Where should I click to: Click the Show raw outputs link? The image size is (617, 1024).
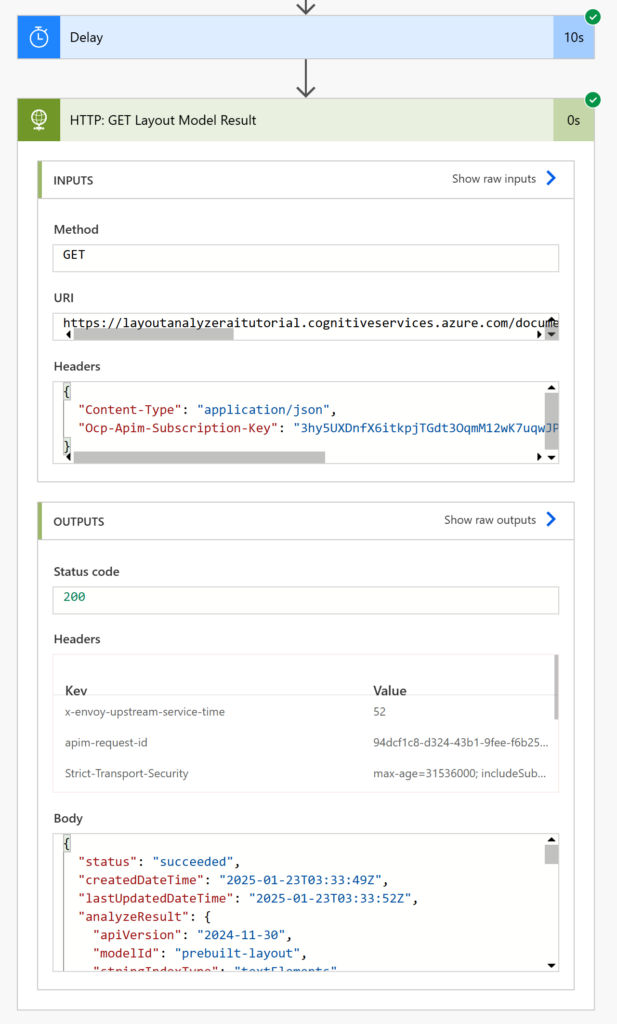(x=490, y=520)
